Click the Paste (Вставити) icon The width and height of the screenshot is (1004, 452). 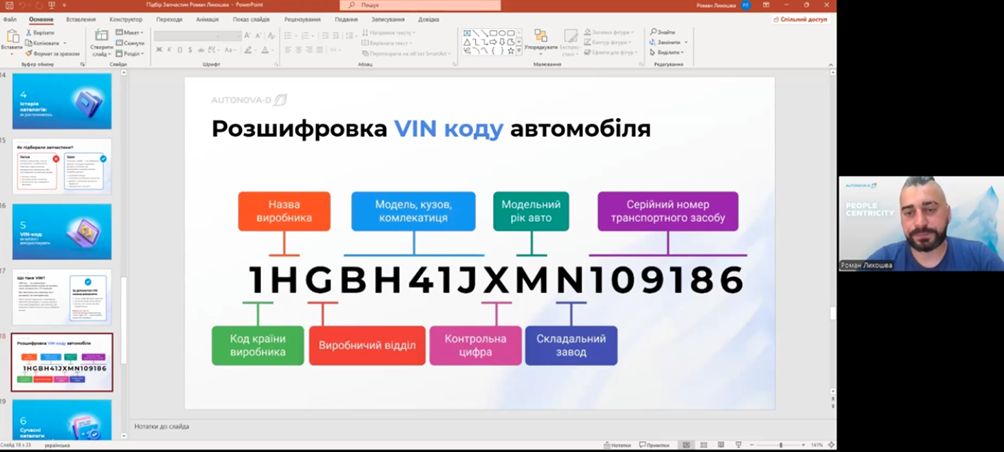12,36
